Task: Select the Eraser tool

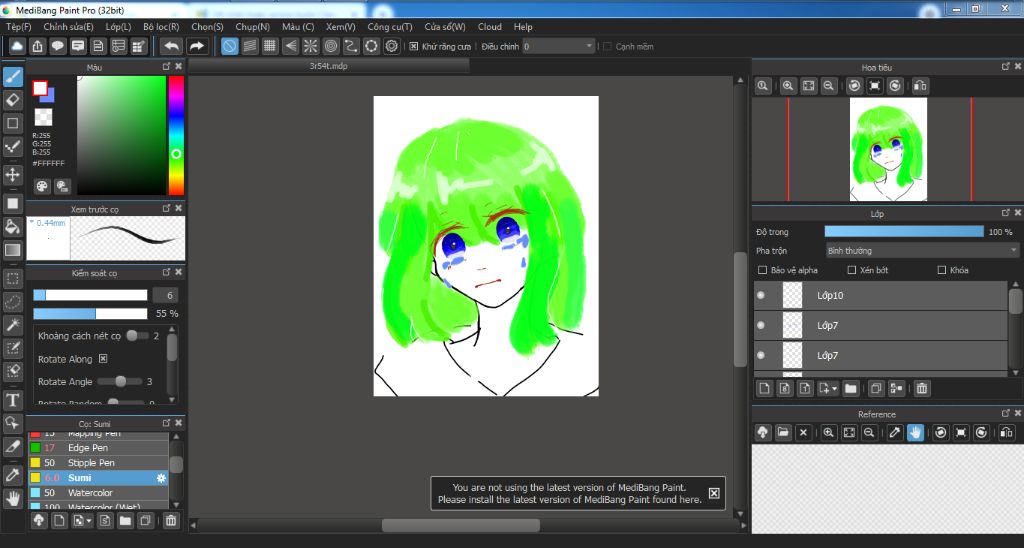Action: click(x=12, y=100)
